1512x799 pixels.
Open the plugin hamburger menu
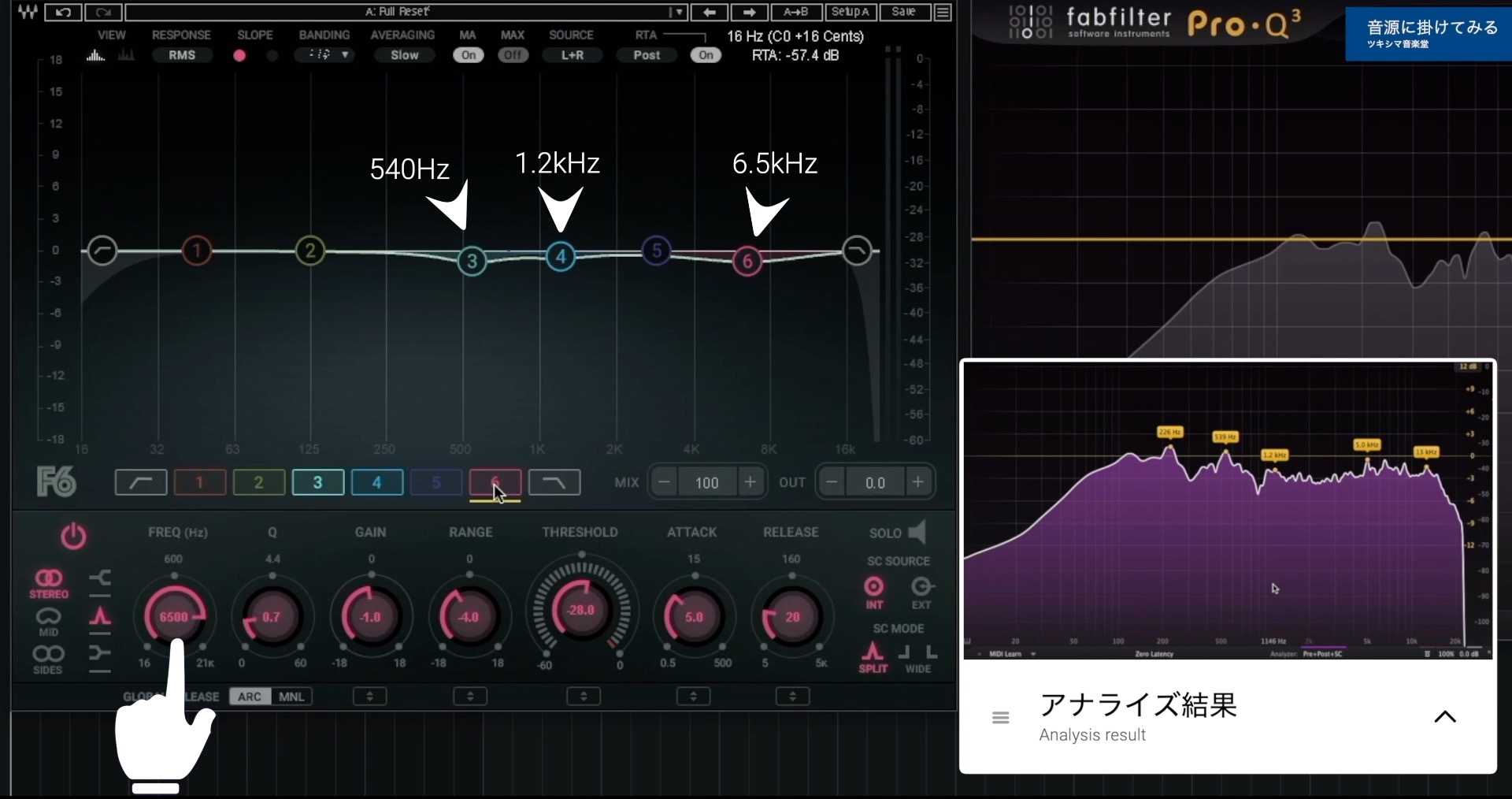pyautogui.click(x=943, y=12)
